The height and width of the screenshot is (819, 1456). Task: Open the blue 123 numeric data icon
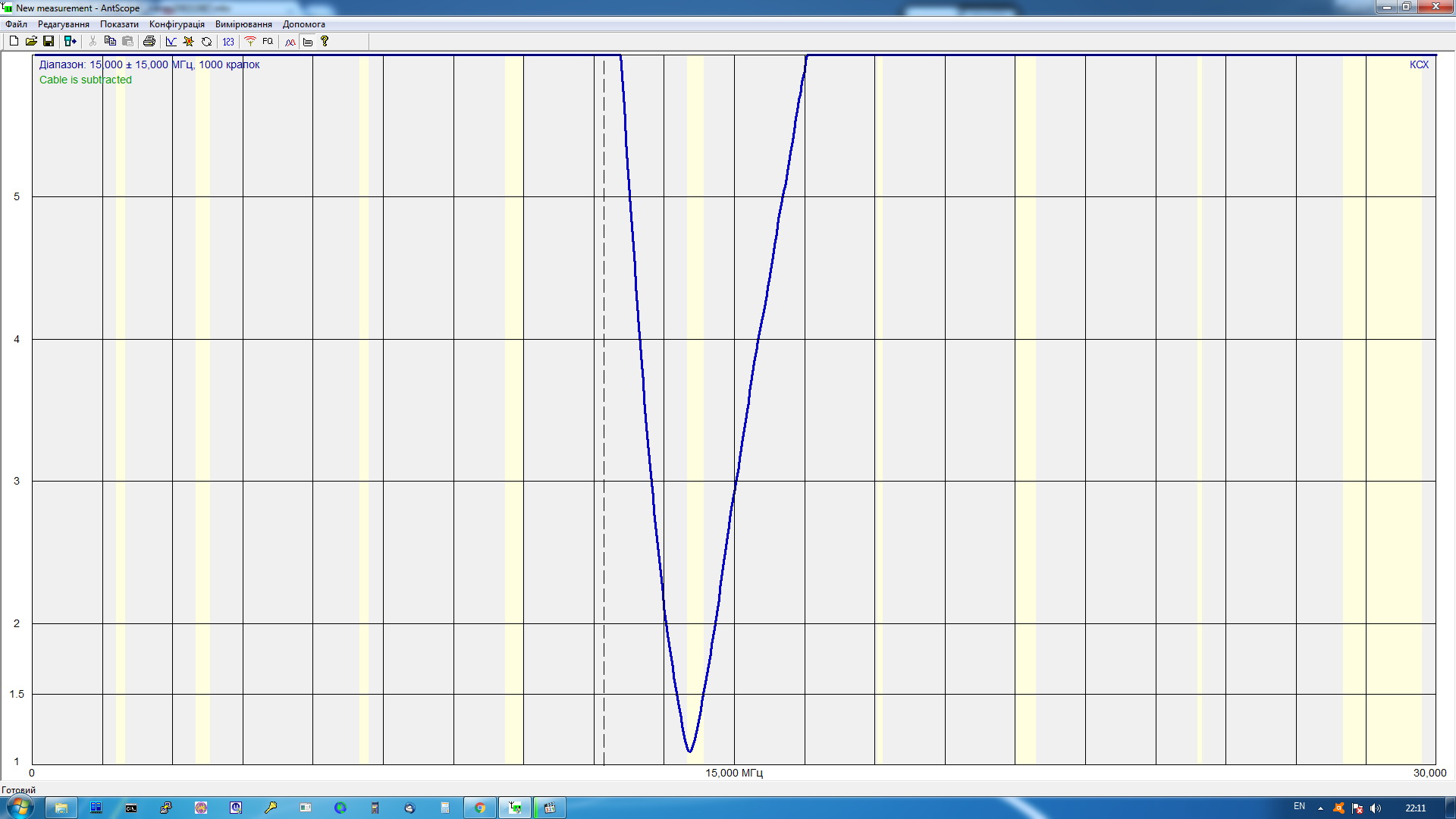click(228, 42)
